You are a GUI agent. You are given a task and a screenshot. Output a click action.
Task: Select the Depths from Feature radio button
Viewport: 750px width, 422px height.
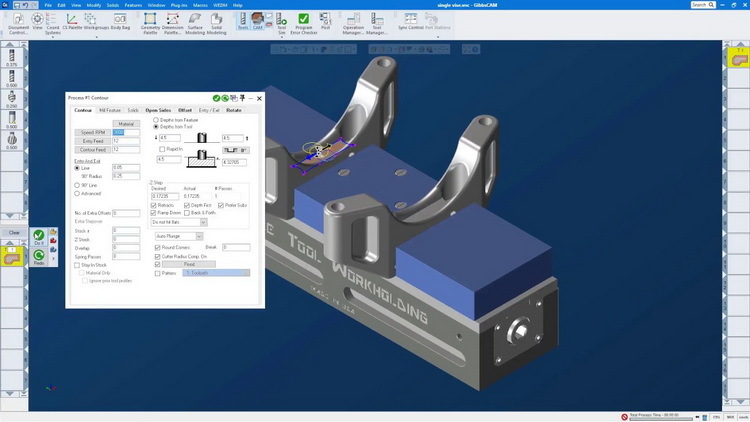155,119
